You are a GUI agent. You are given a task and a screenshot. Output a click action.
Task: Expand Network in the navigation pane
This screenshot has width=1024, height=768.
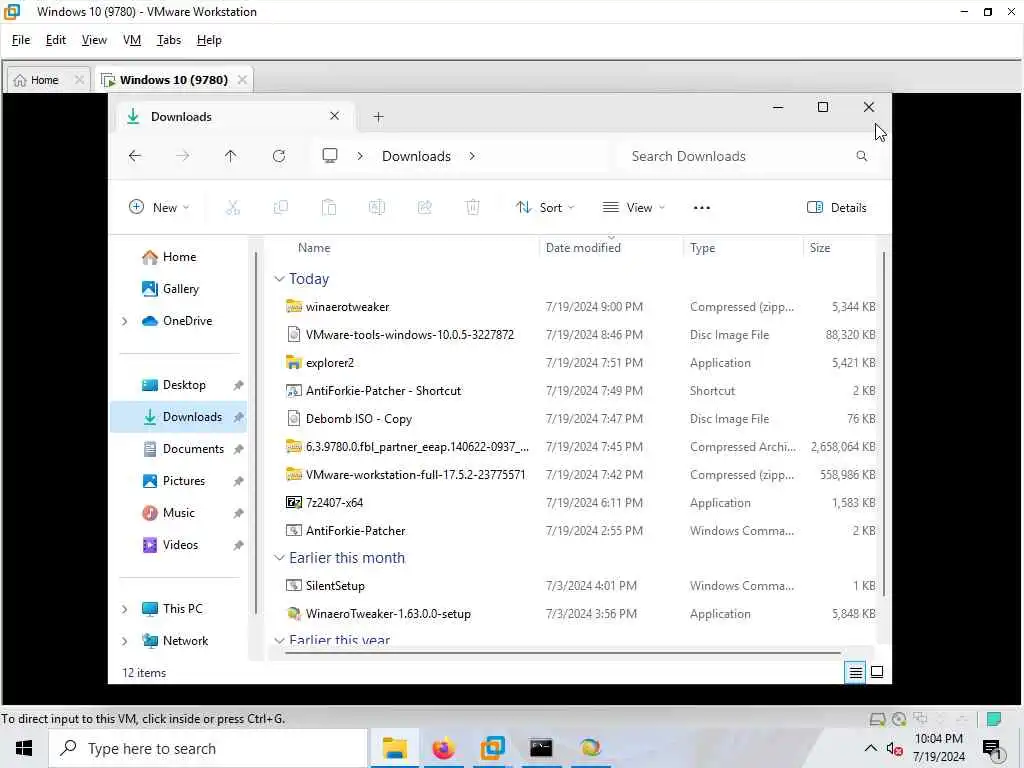(x=125, y=641)
